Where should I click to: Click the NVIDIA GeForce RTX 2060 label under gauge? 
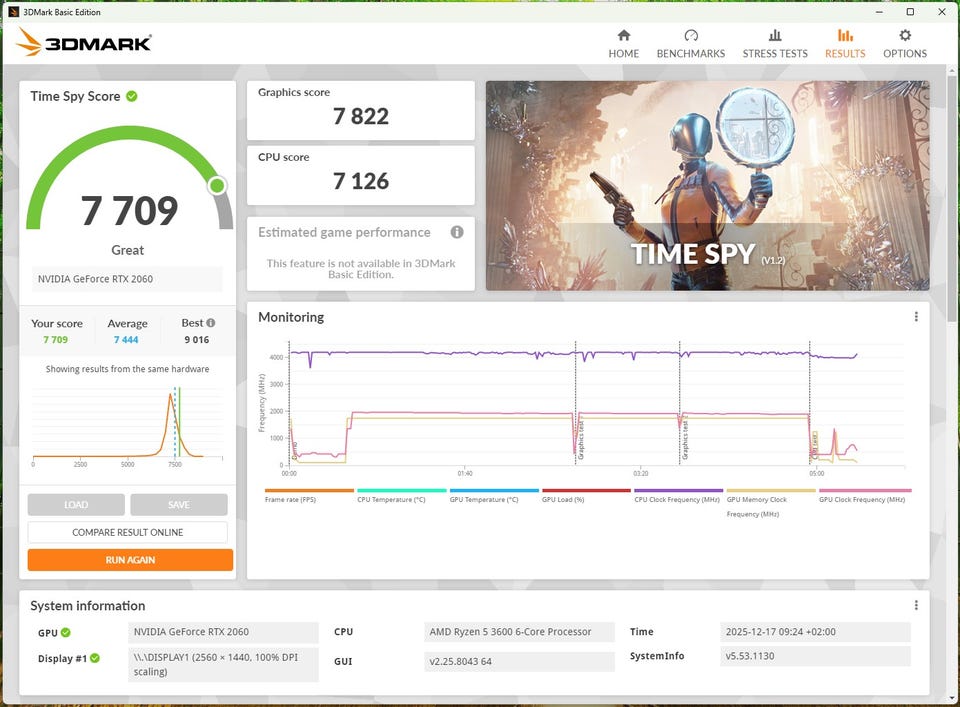tap(127, 279)
